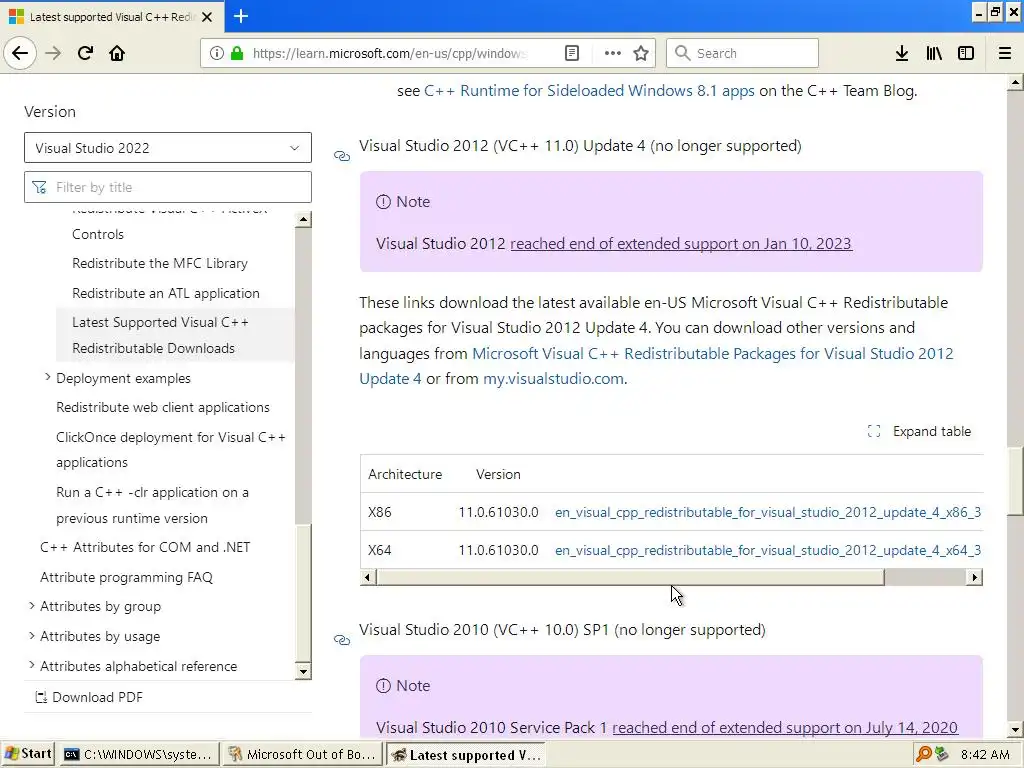Copy anchor link icon beside Visual Studio 2010 heading
Viewport: 1024px width, 768px height.
(x=342, y=640)
